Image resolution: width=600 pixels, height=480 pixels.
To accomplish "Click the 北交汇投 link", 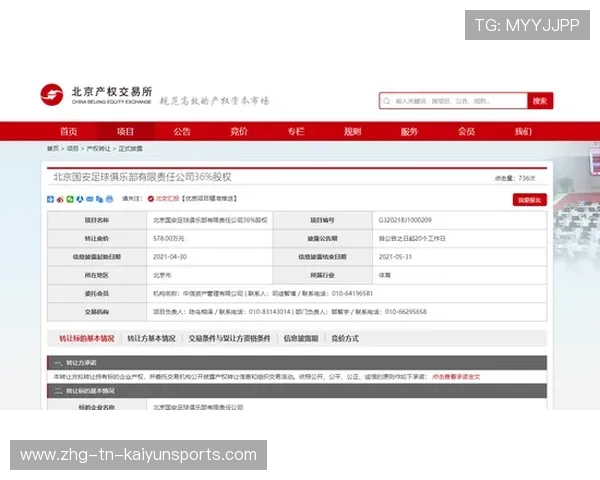I will (x=167, y=199).
